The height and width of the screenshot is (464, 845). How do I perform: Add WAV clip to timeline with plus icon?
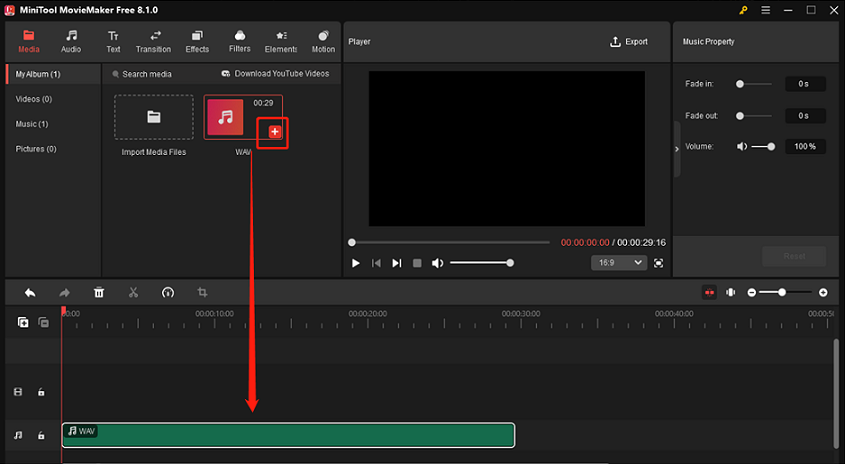[x=275, y=131]
